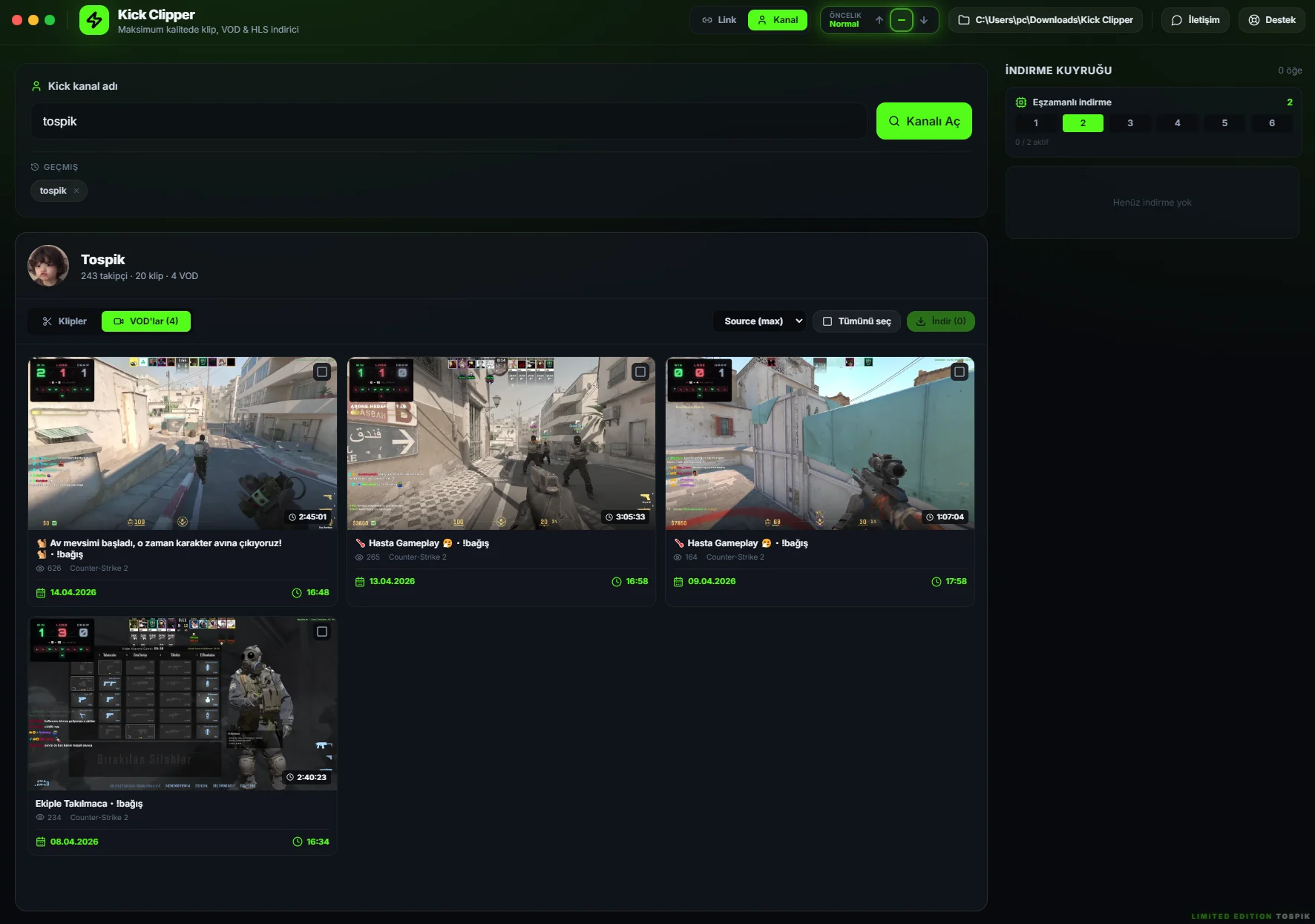Open the Destek support button
The height and width of the screenshot is (924, 1315).
pyautogui.click(x=1272, y=20)
